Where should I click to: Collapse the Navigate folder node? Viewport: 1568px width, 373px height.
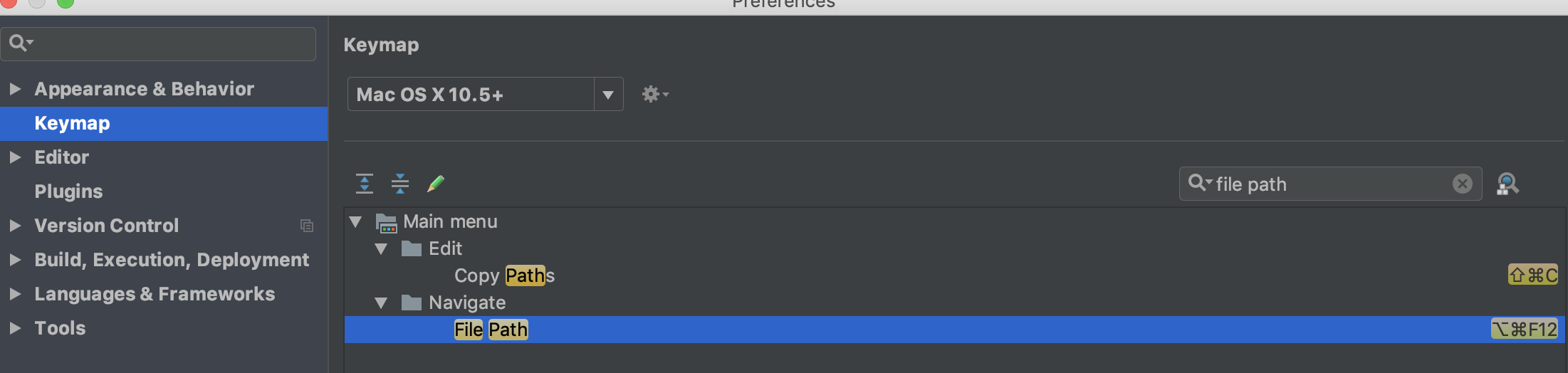[x=382, y=303]
